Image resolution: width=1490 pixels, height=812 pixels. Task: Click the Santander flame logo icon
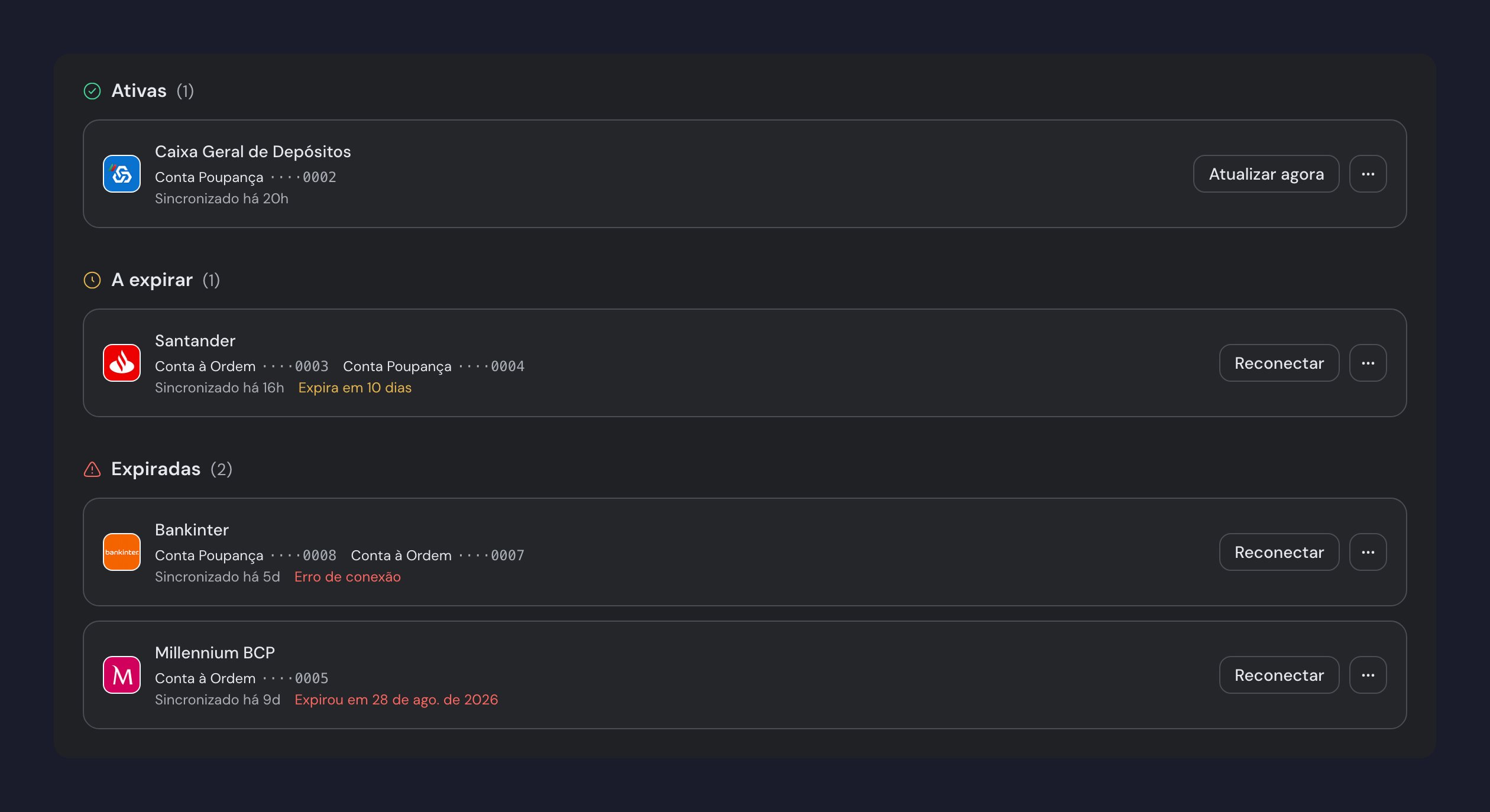(x=122, y=363)
